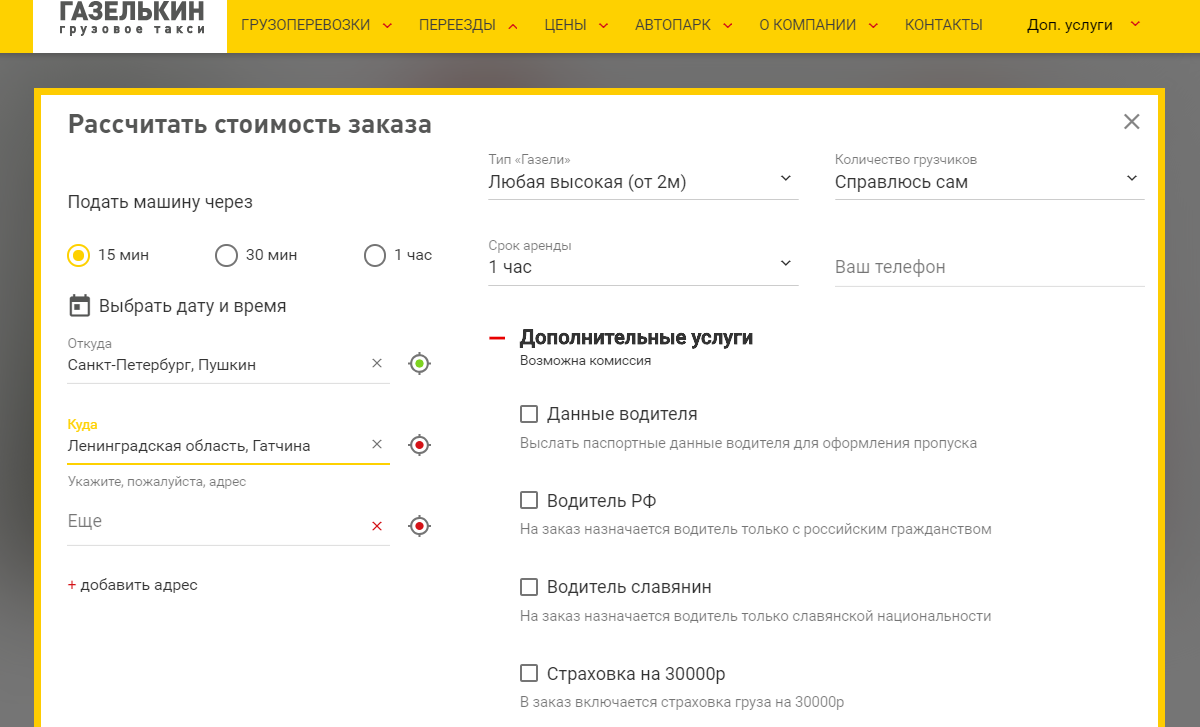The height and width of the screenshot is (727, 1200).
Task: Clear the Куда address with the X icon
Action: 377,445
